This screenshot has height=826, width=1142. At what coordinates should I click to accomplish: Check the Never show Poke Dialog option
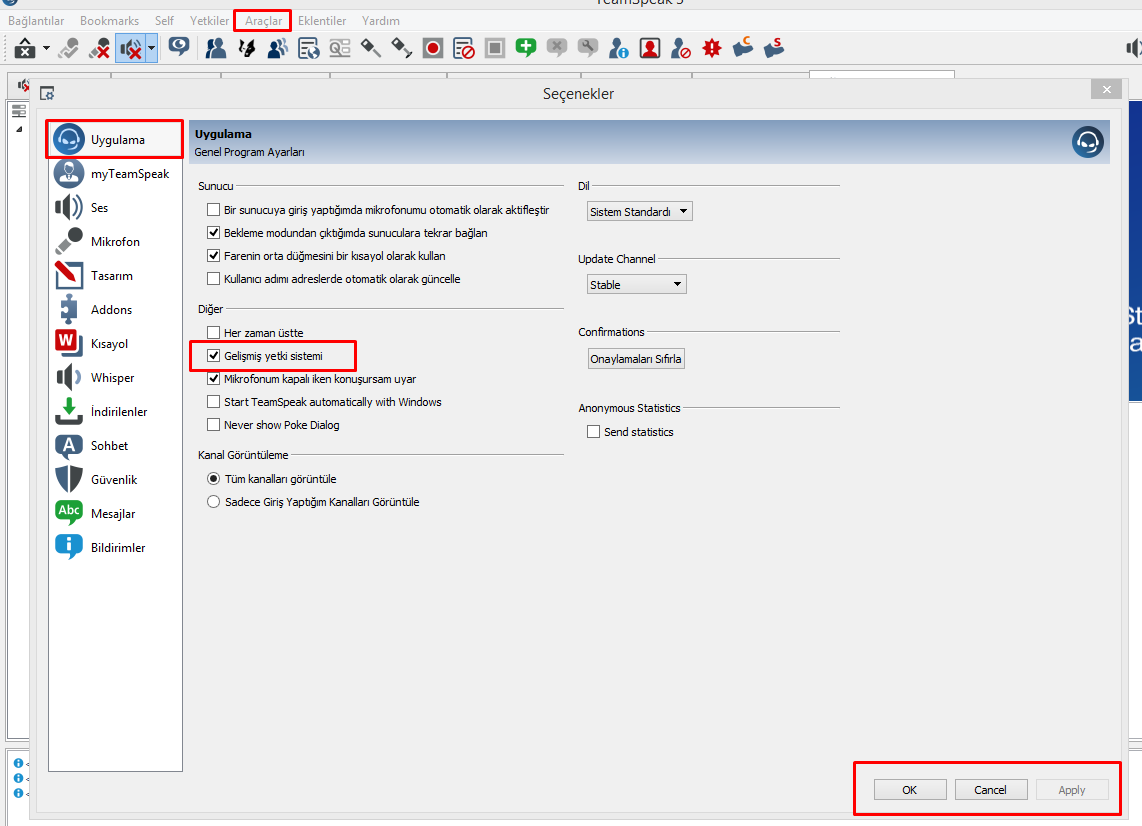(213, 425)
